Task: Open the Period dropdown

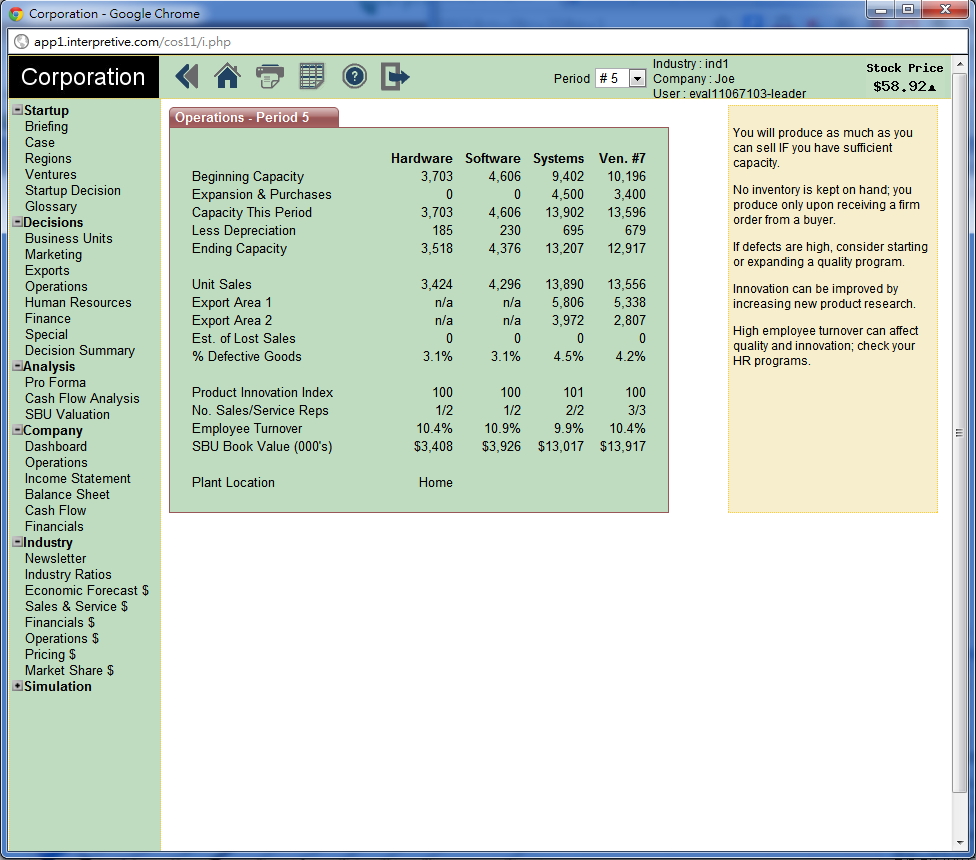Action: point(637,78)
